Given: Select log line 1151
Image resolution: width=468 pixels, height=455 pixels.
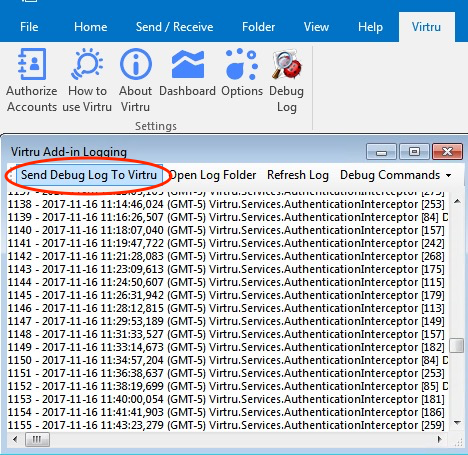Looking at the screenshot, I should (x=226, y=373).
